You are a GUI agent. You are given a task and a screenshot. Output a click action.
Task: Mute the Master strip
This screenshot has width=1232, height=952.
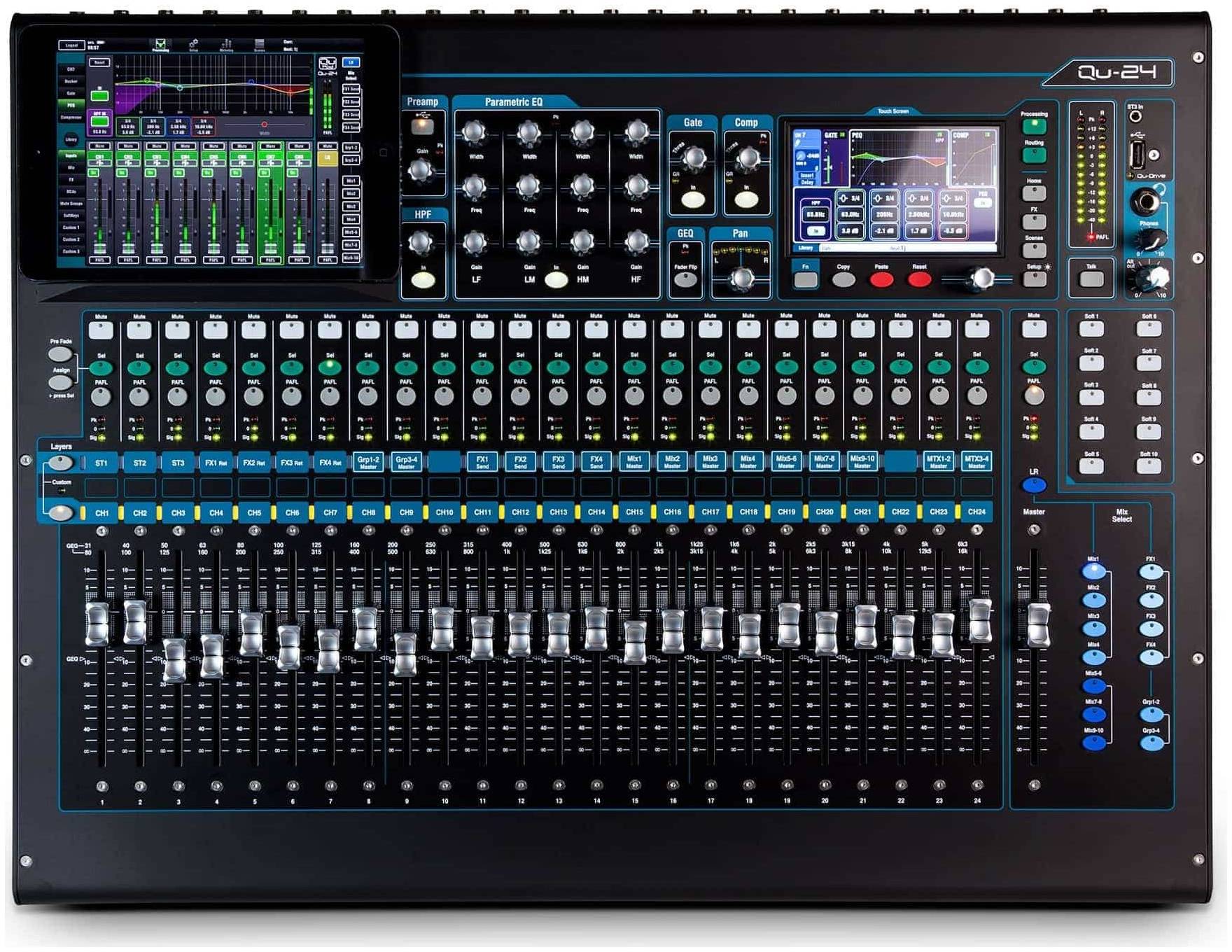(1034, 329)
